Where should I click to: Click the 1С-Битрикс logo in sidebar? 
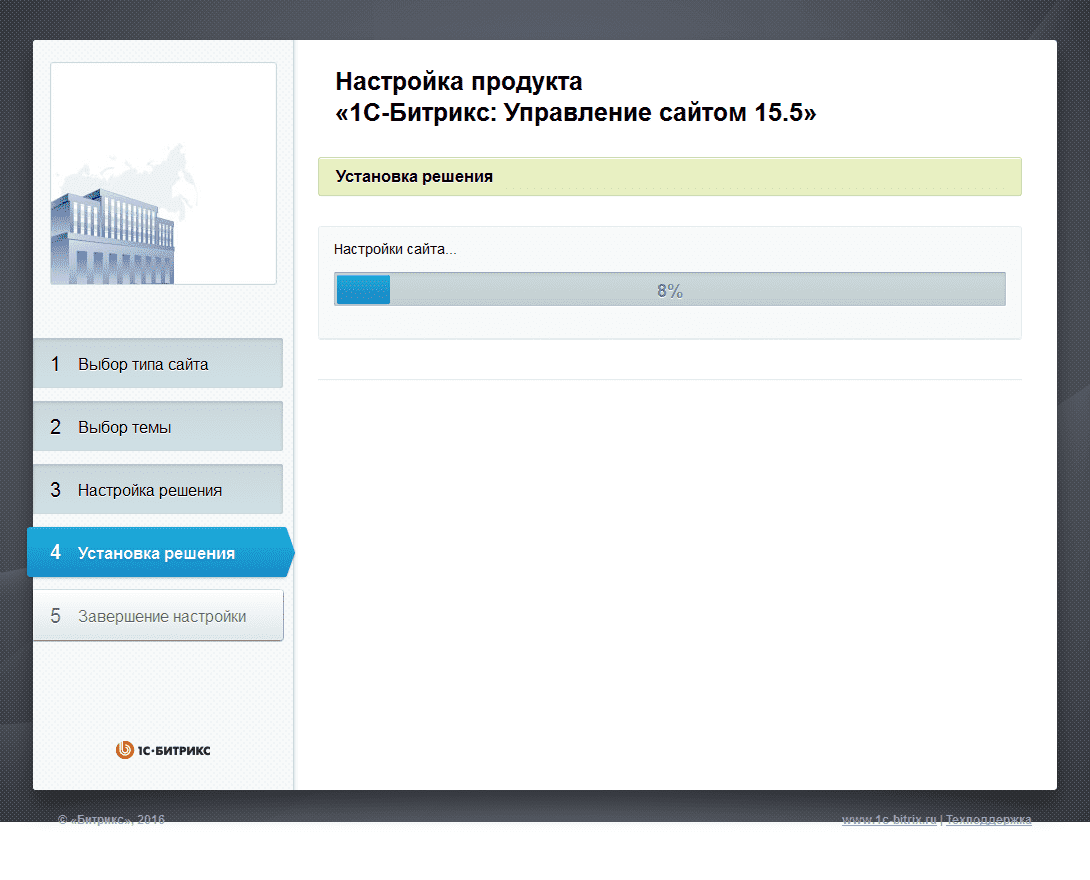pos(163,750)
